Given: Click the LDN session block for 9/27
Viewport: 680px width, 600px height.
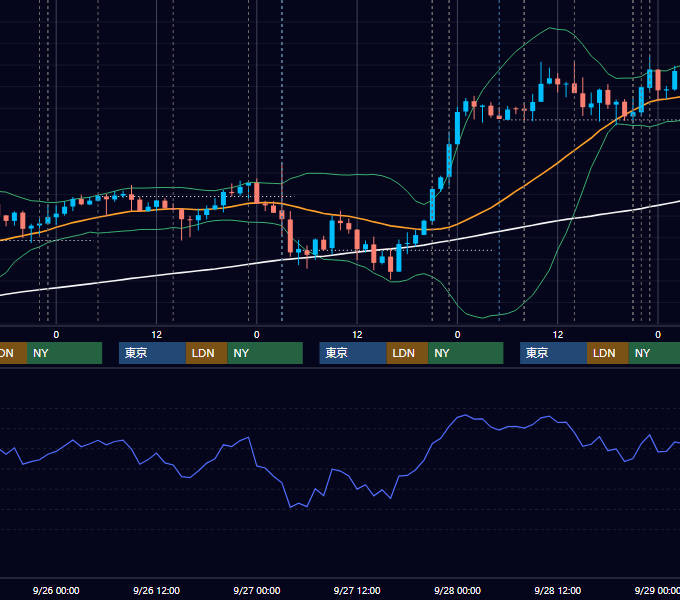Looking at the screenshot, I should click(407, 353).
